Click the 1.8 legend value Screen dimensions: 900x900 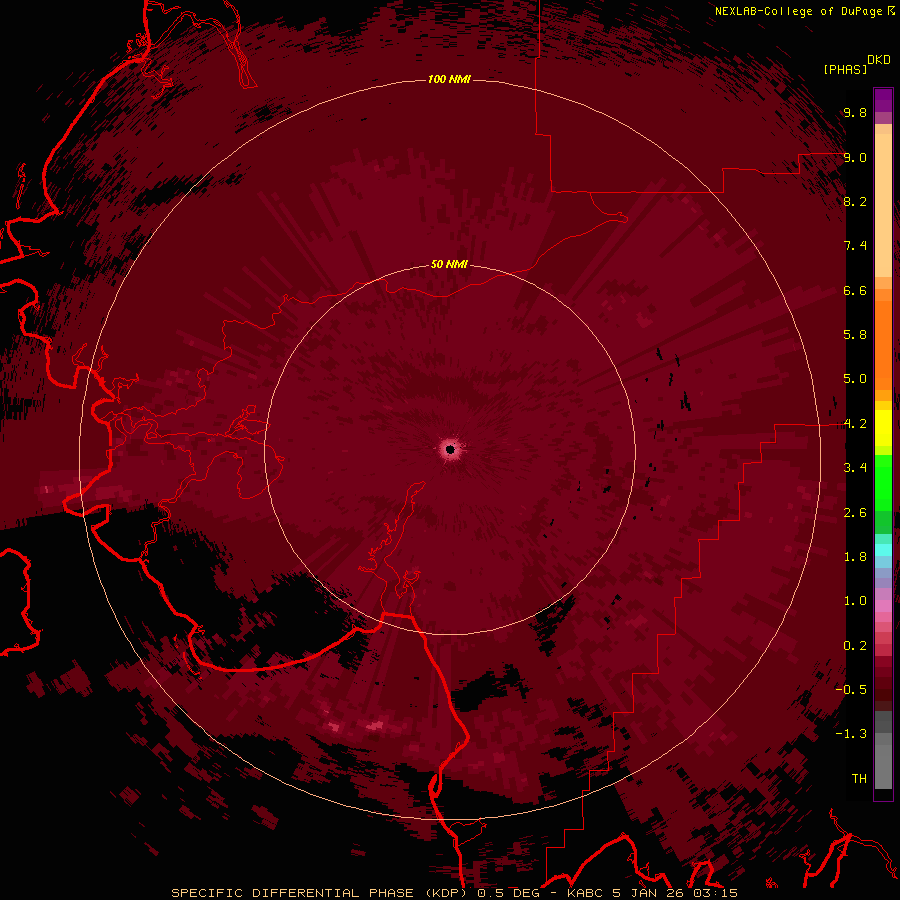point(855,557)
